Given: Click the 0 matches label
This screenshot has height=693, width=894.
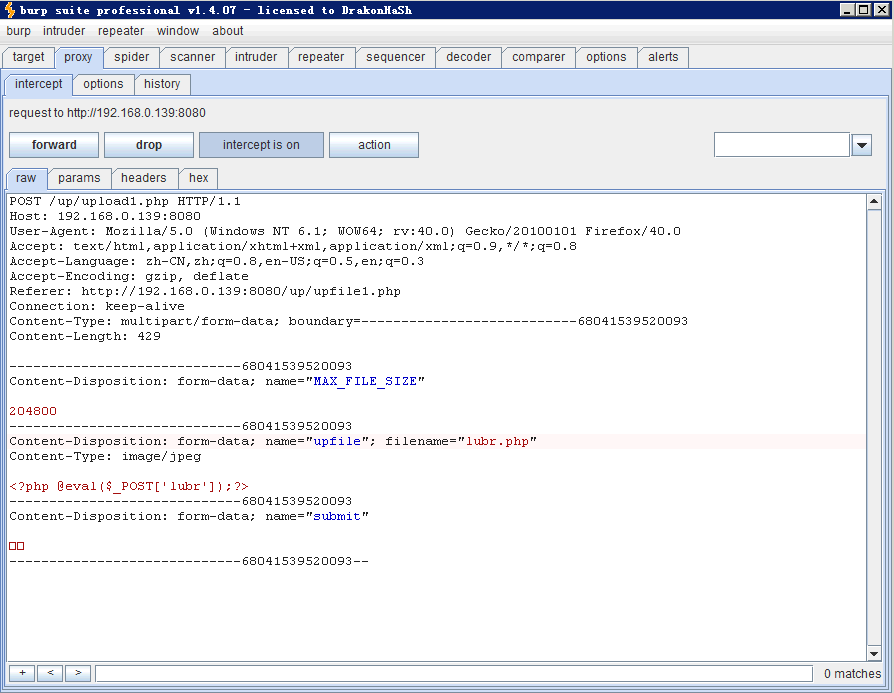Looking at the screenshot, I should [x=852, y=674].
